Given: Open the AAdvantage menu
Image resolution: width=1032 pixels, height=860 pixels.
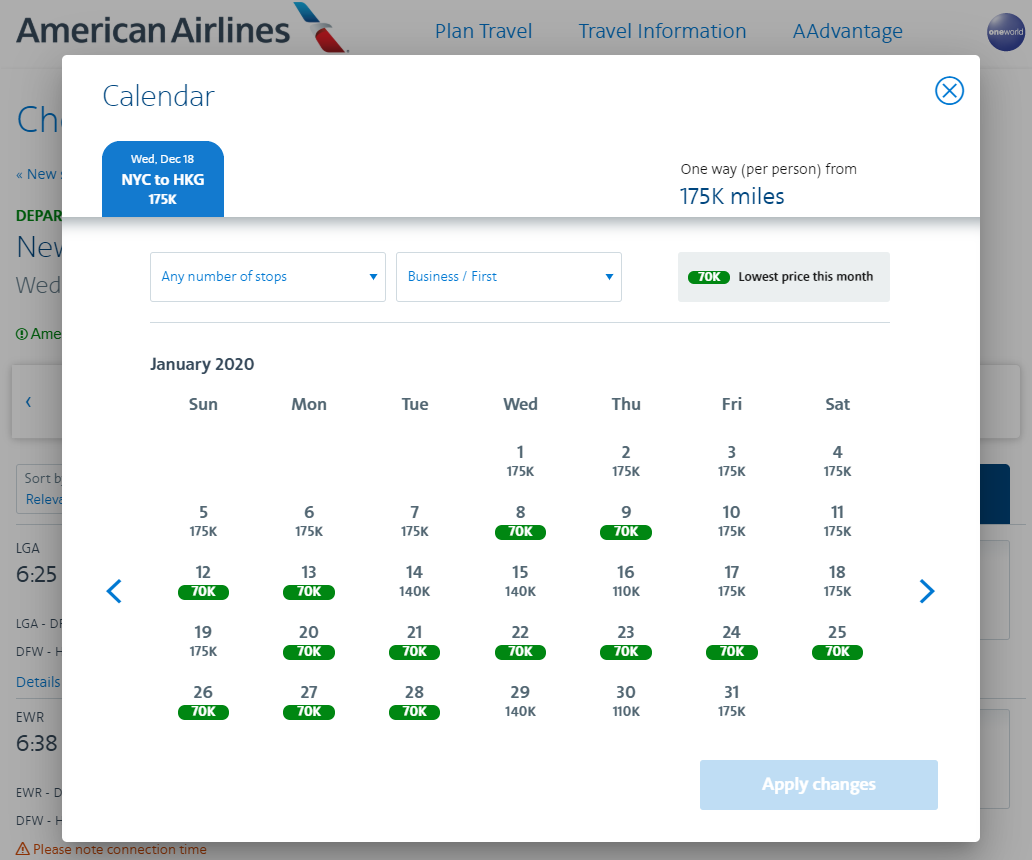Looking at the screenshot, I should point(847,32).
